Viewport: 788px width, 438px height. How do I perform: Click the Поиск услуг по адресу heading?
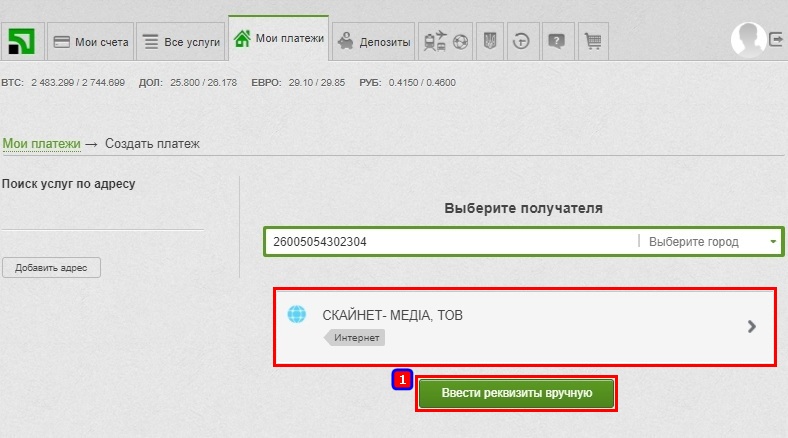tap(68, 184)
